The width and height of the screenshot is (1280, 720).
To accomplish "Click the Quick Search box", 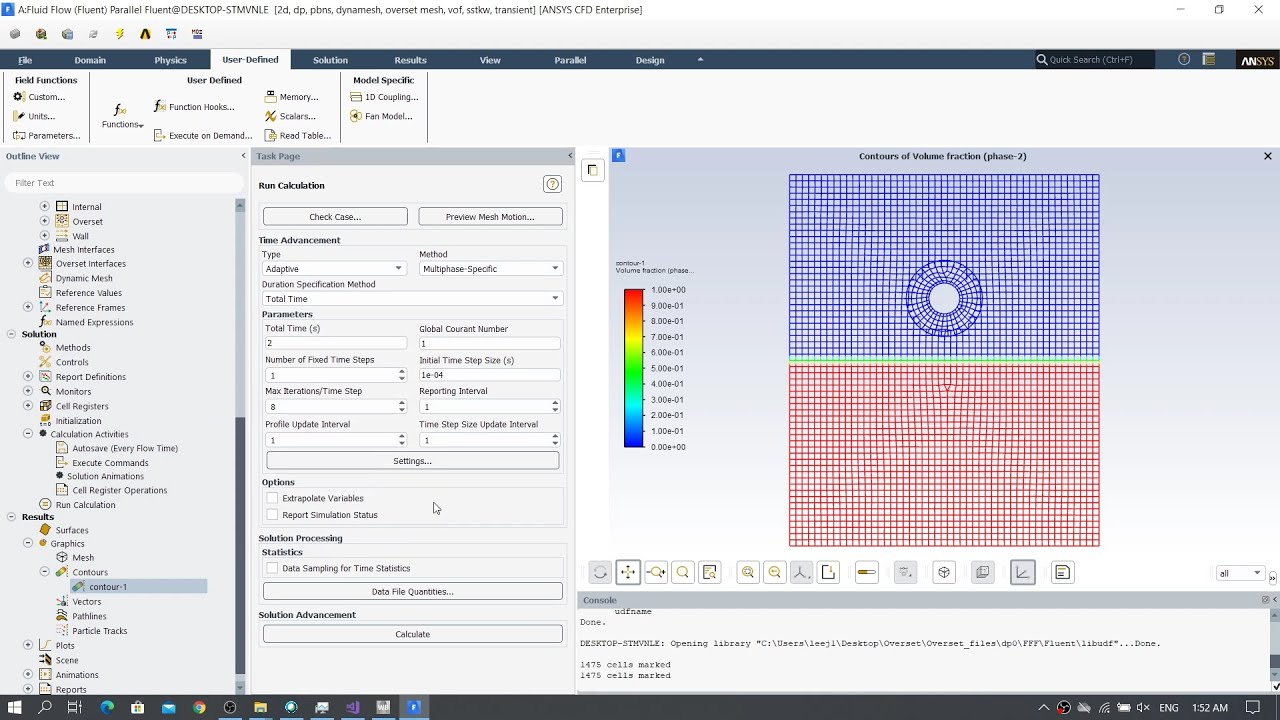I will click(1095, 60).
